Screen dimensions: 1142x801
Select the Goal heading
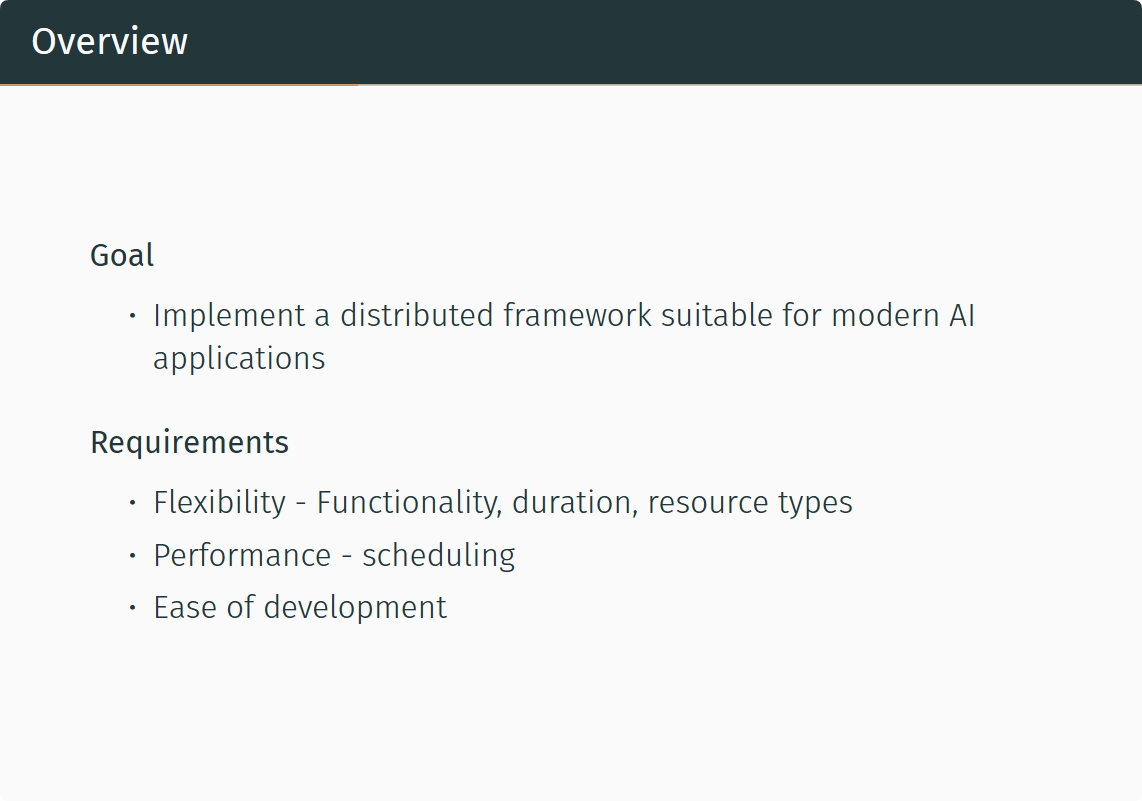pos(122,255)
